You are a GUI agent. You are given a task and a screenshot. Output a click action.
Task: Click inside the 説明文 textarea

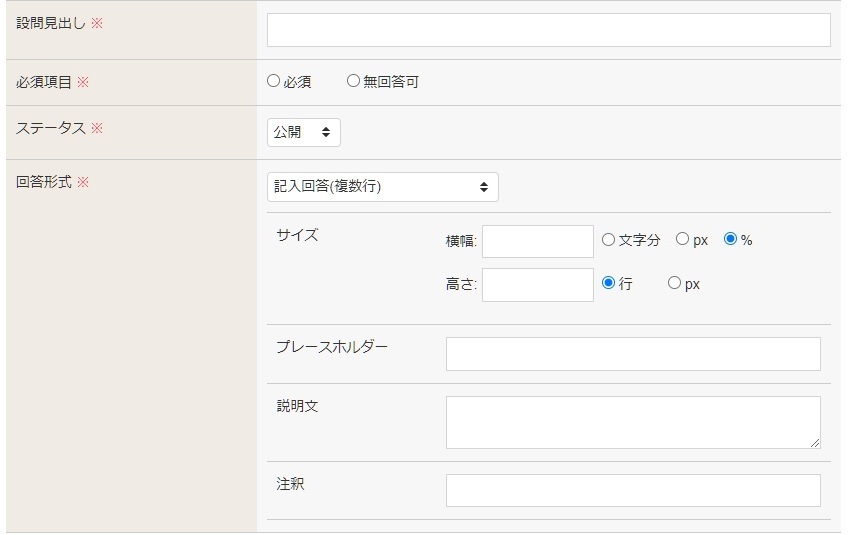point(632,422)
